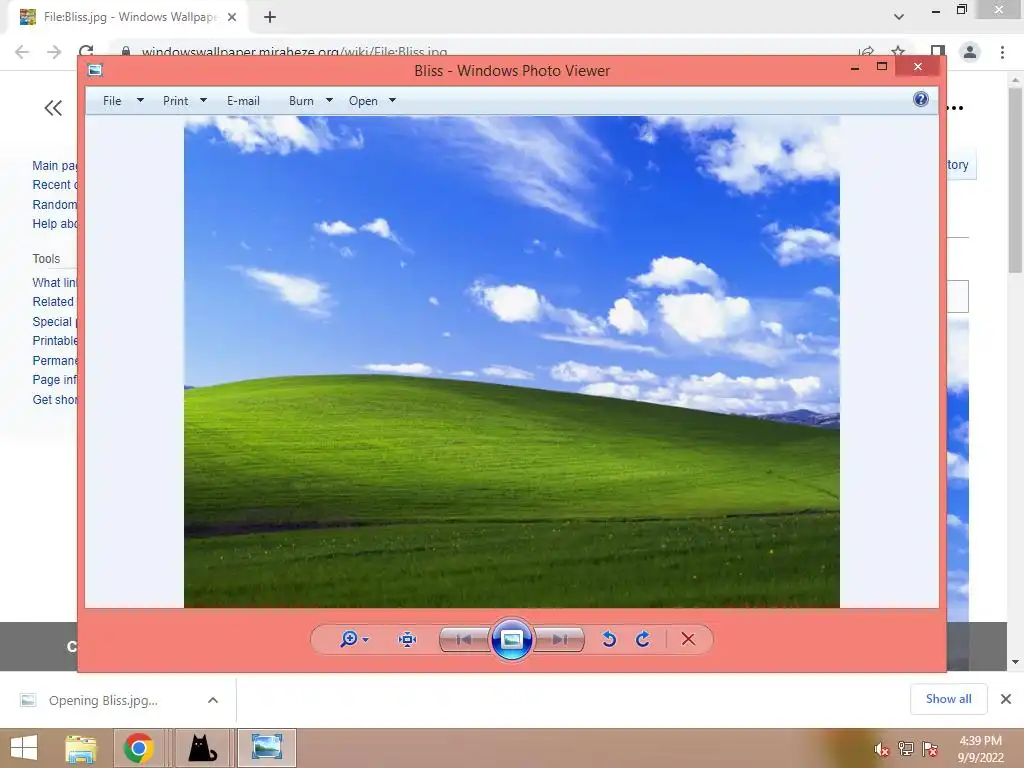Open the Photo Viewer zoom magnifier control
1024x768 pixels.
coord(349,639)
